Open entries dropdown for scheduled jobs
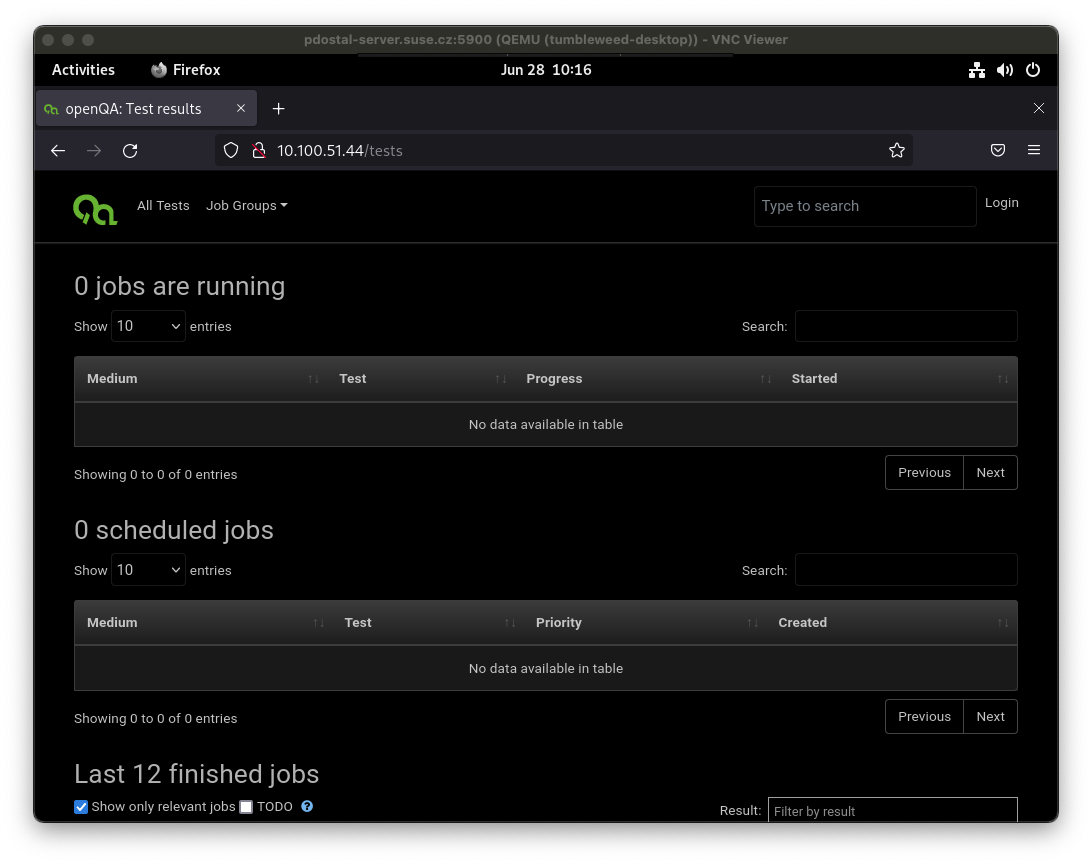Screen dimensions: 1092x864 (148, 570)
